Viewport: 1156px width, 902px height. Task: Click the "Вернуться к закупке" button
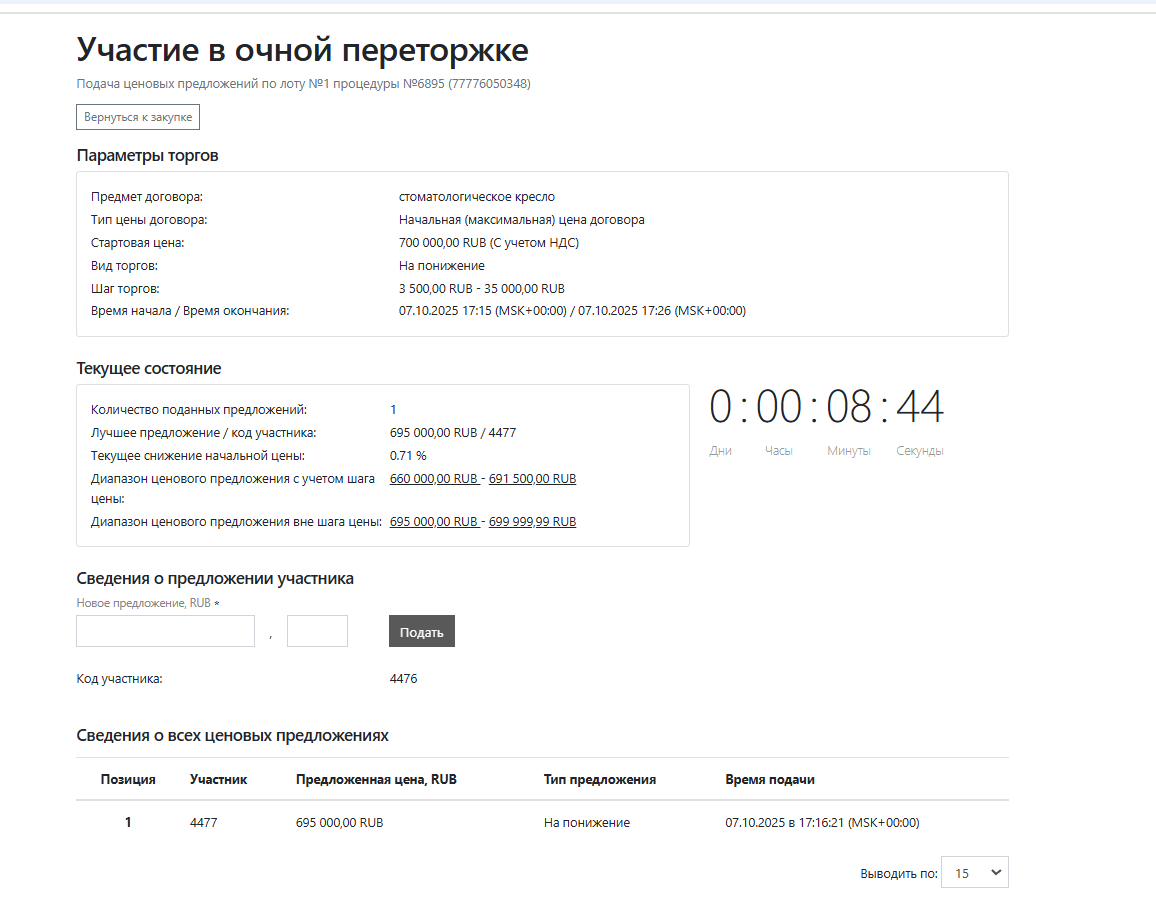tap(138, 117)
